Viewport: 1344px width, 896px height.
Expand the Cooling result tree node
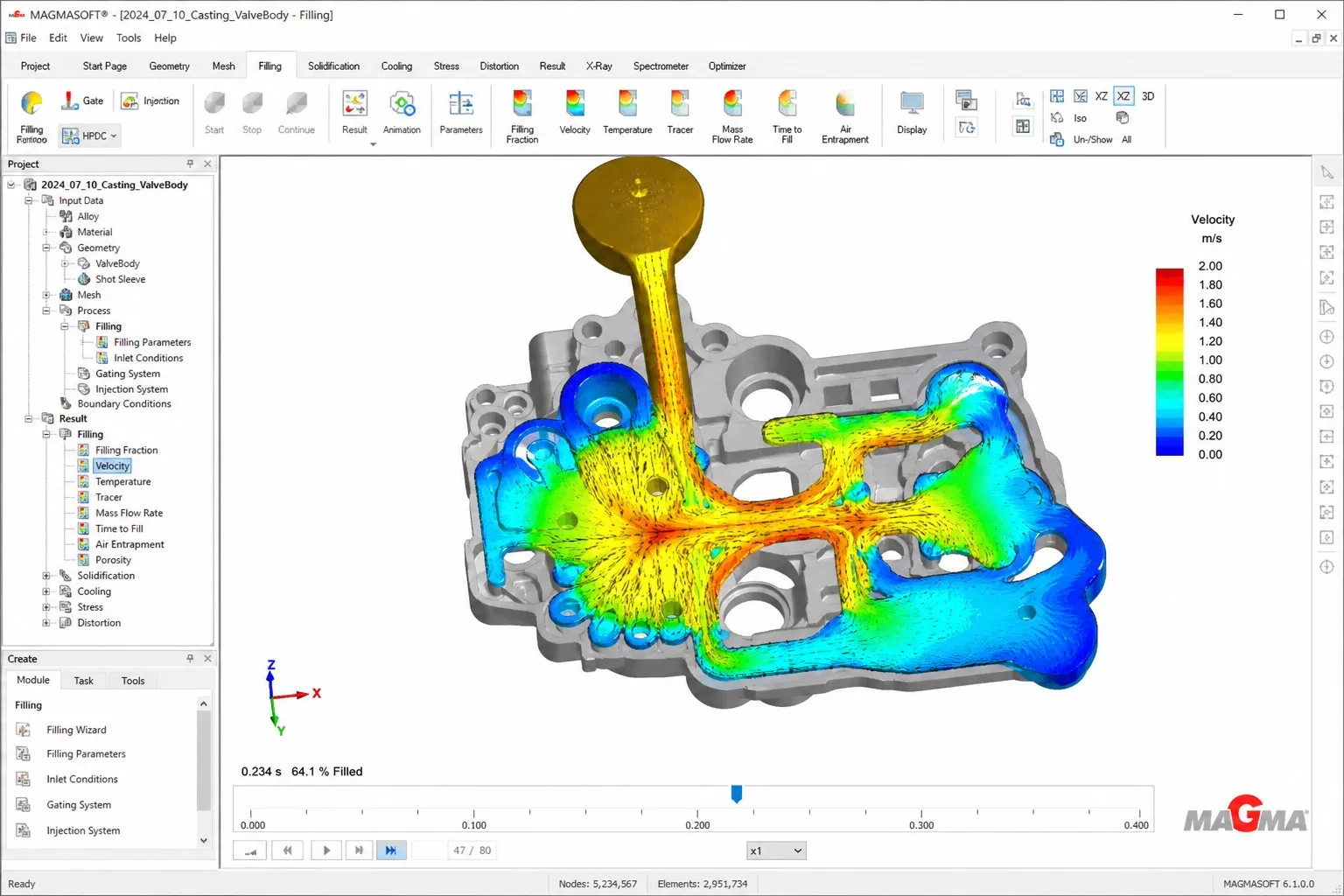(46, 591)
